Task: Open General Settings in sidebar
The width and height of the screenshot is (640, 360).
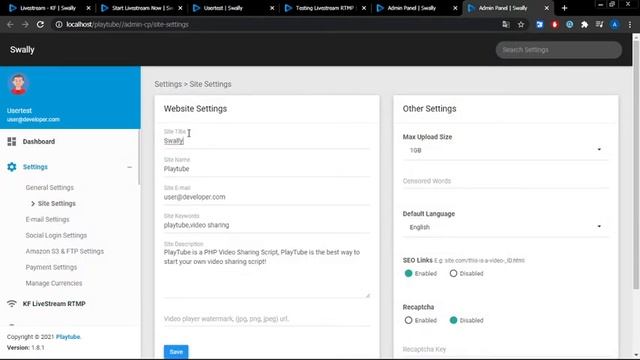Action: click(x=50, y=188)
